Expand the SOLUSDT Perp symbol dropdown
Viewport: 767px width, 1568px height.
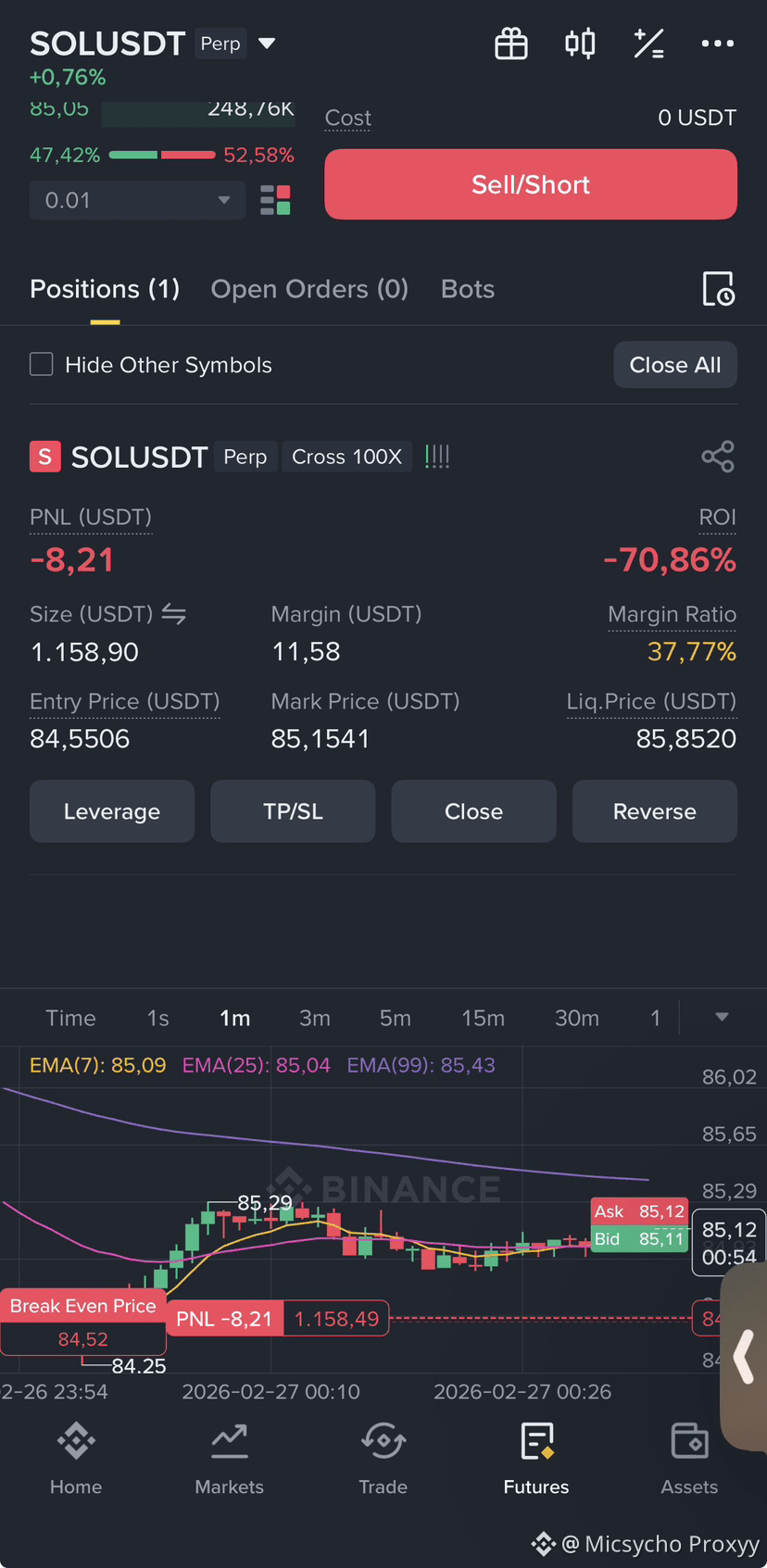pos(267,44)
